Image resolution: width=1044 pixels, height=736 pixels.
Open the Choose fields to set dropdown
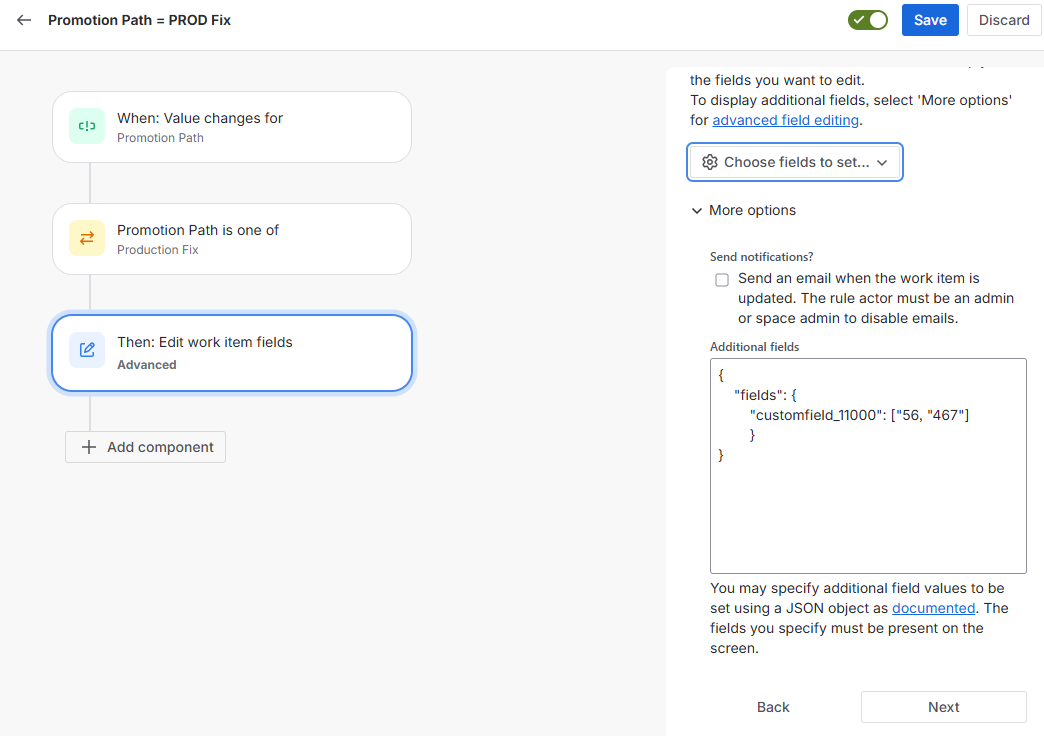[x=795, y=162]
